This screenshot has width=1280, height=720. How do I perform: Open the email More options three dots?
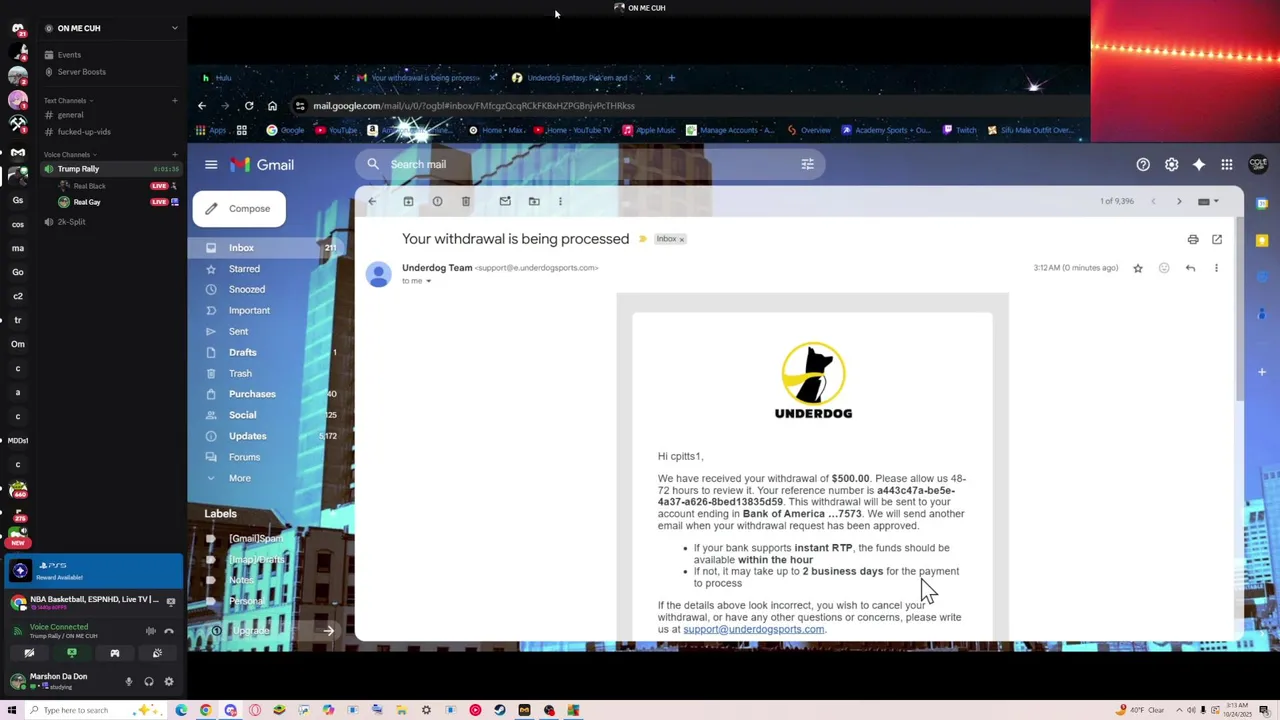click(1216, 268)
